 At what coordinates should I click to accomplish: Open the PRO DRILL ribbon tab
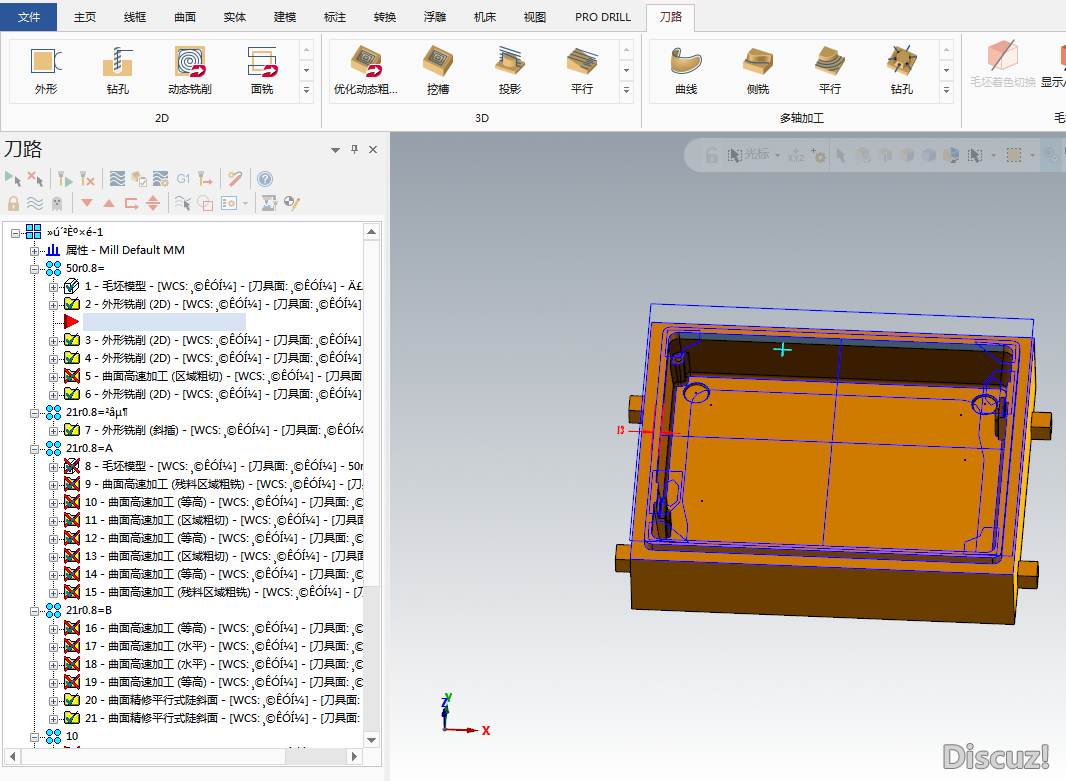point(603,17)
